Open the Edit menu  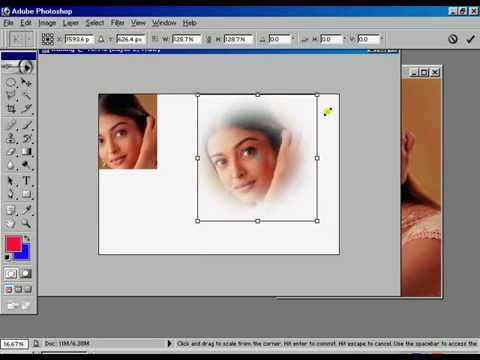pos(26,23)
